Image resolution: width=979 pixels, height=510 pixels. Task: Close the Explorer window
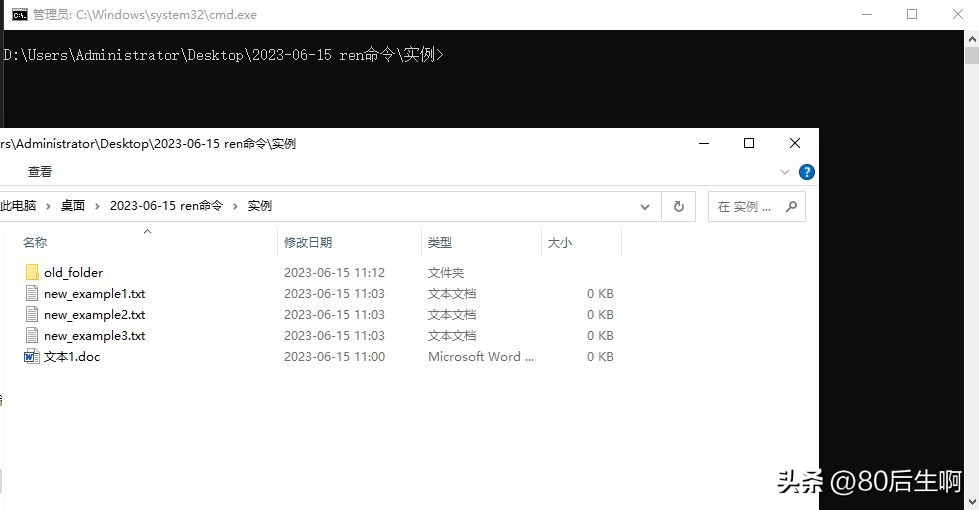795,143
